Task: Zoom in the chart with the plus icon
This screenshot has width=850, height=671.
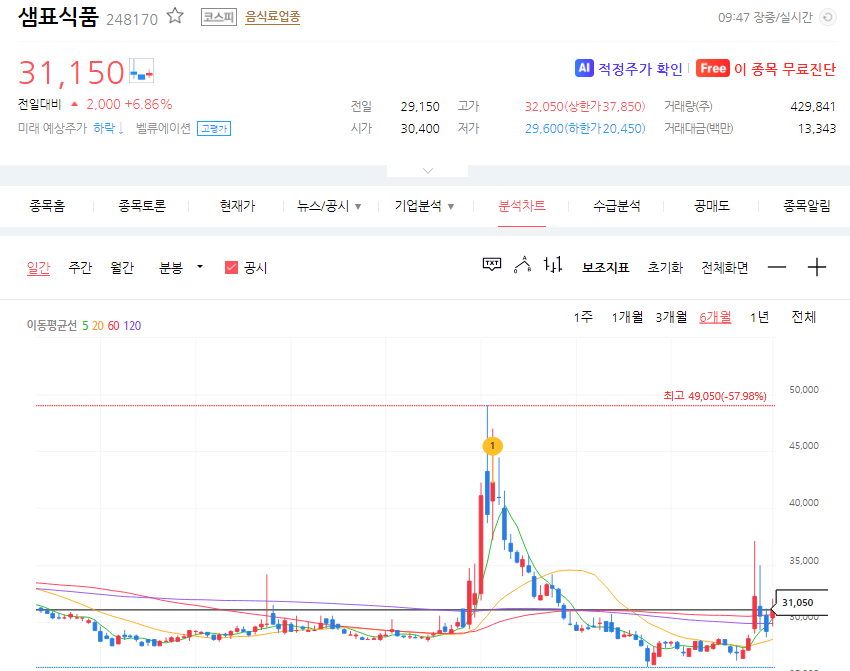Action: [817, 267]
